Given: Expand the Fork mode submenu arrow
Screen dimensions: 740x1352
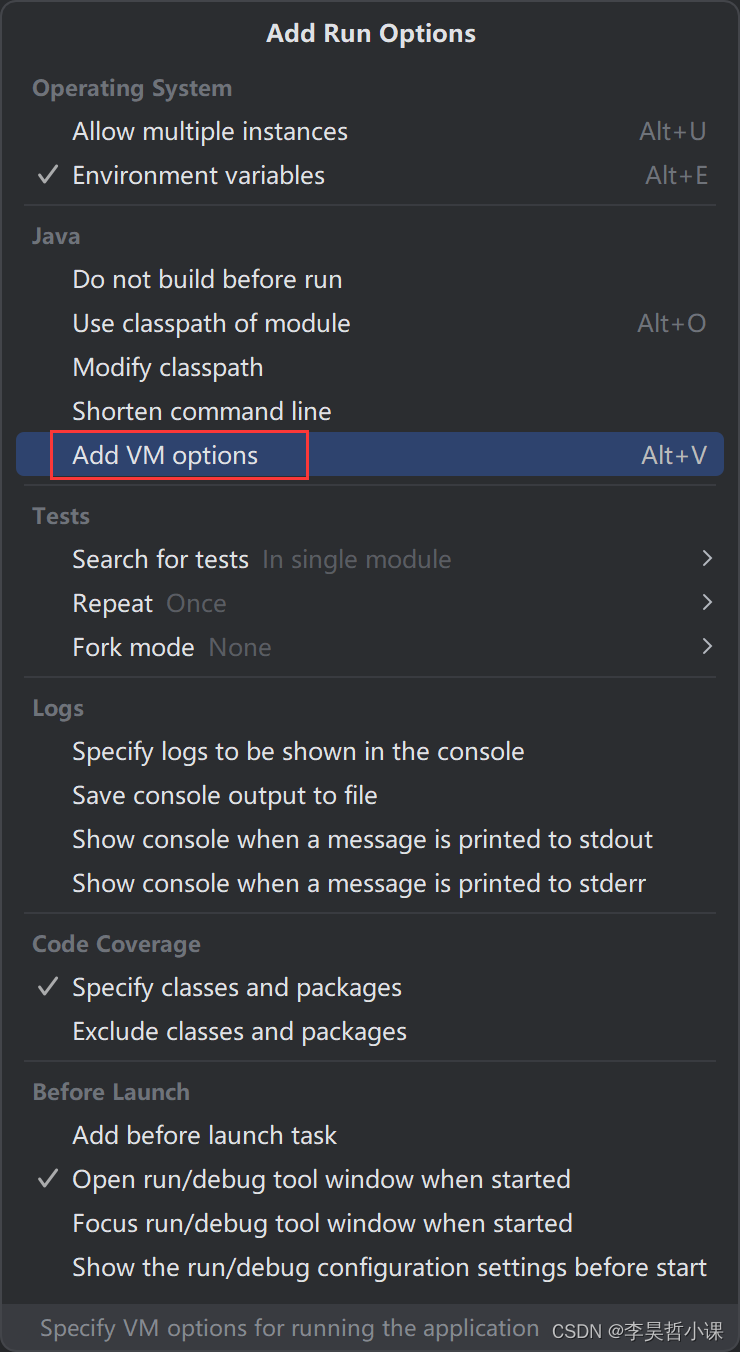Looking at the screenshot, I should coord(707,647).
